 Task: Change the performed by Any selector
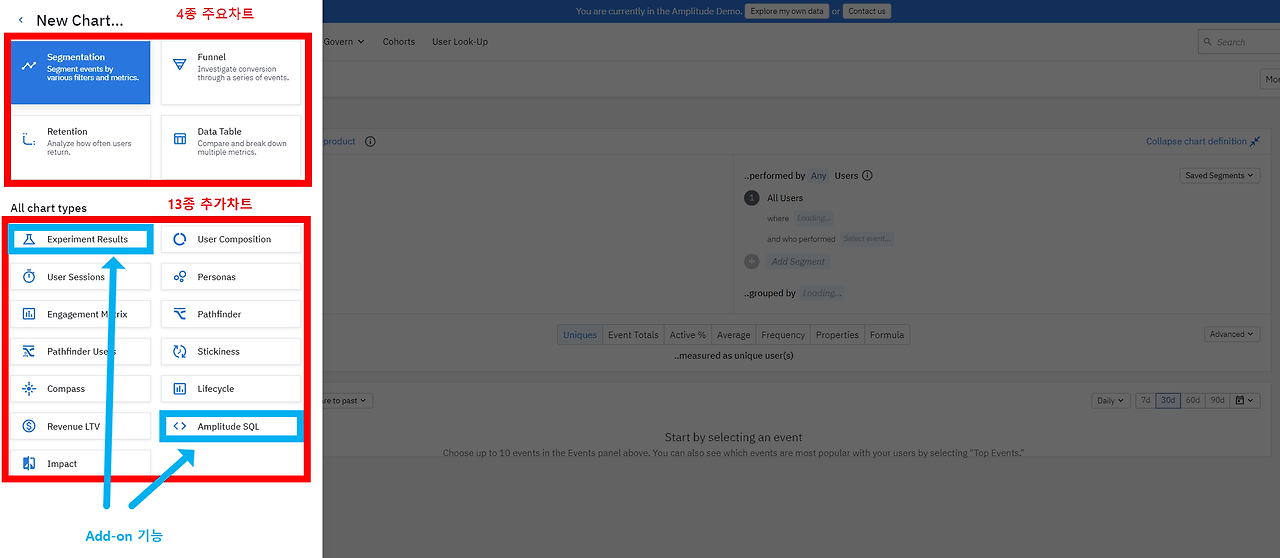(819, 175)
